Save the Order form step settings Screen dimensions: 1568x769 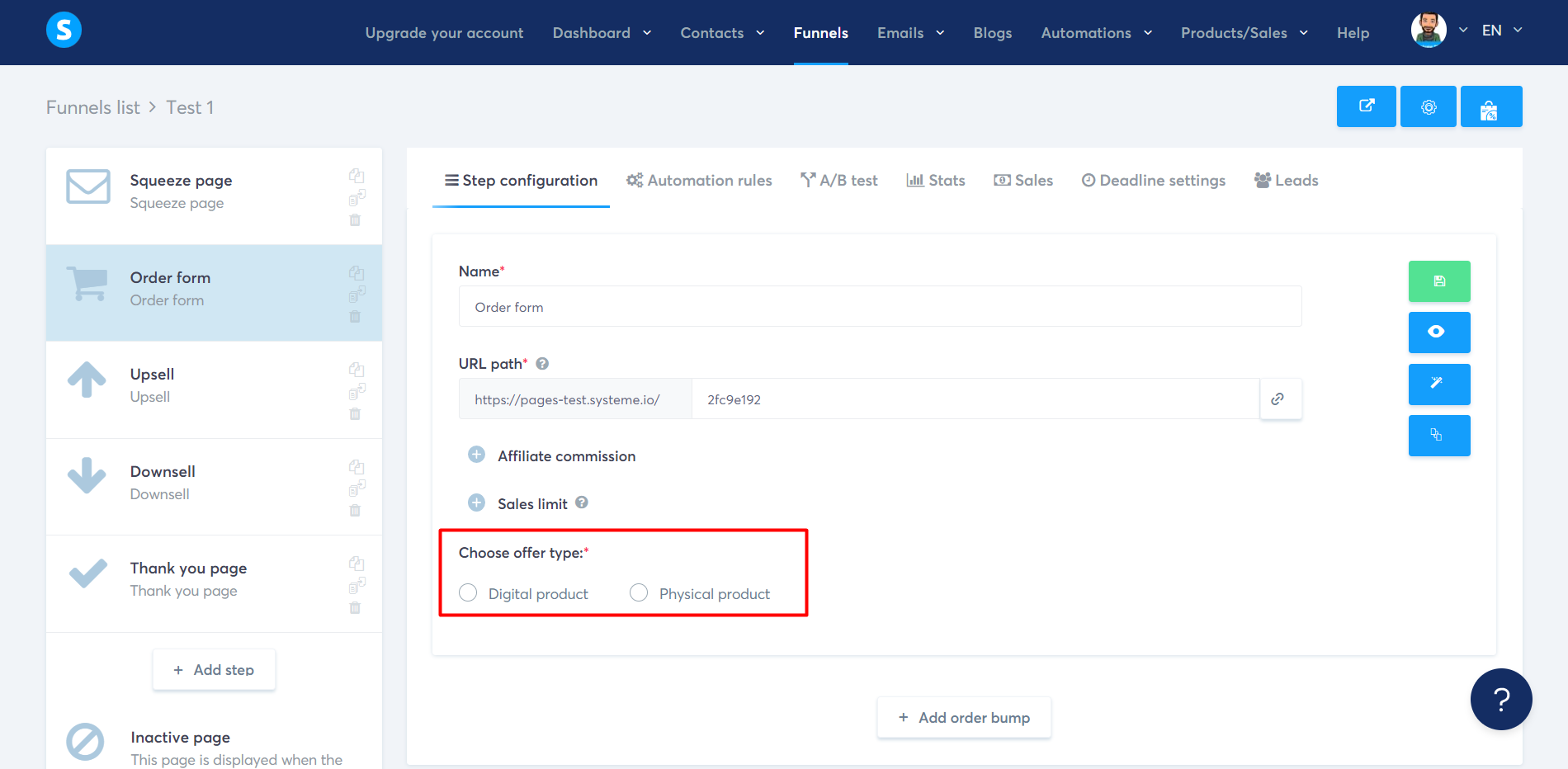click(1439, 281)
